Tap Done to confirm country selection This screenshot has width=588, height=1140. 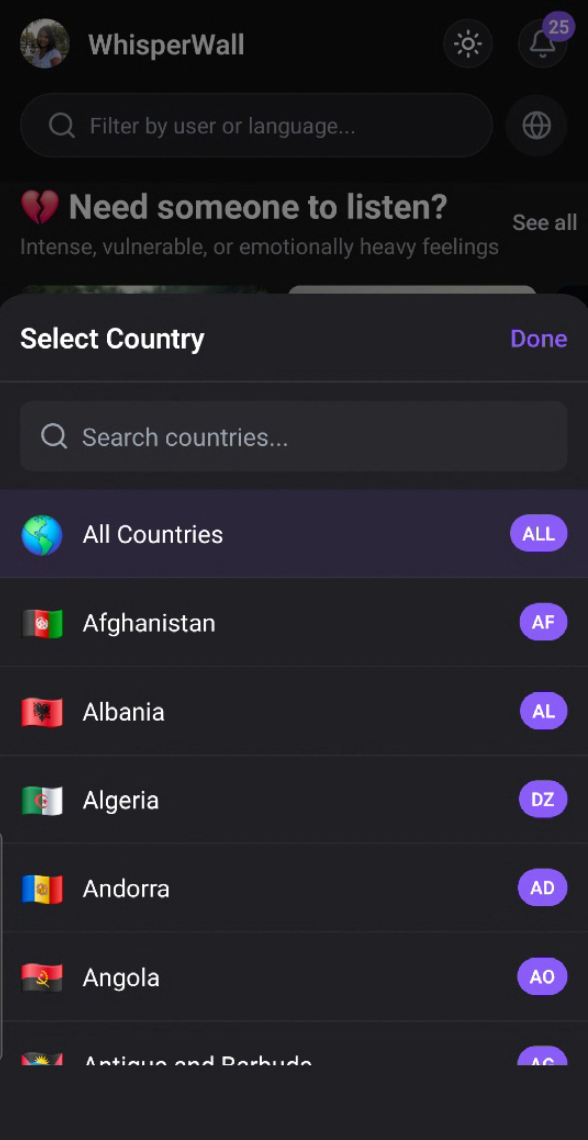point(538,338)
